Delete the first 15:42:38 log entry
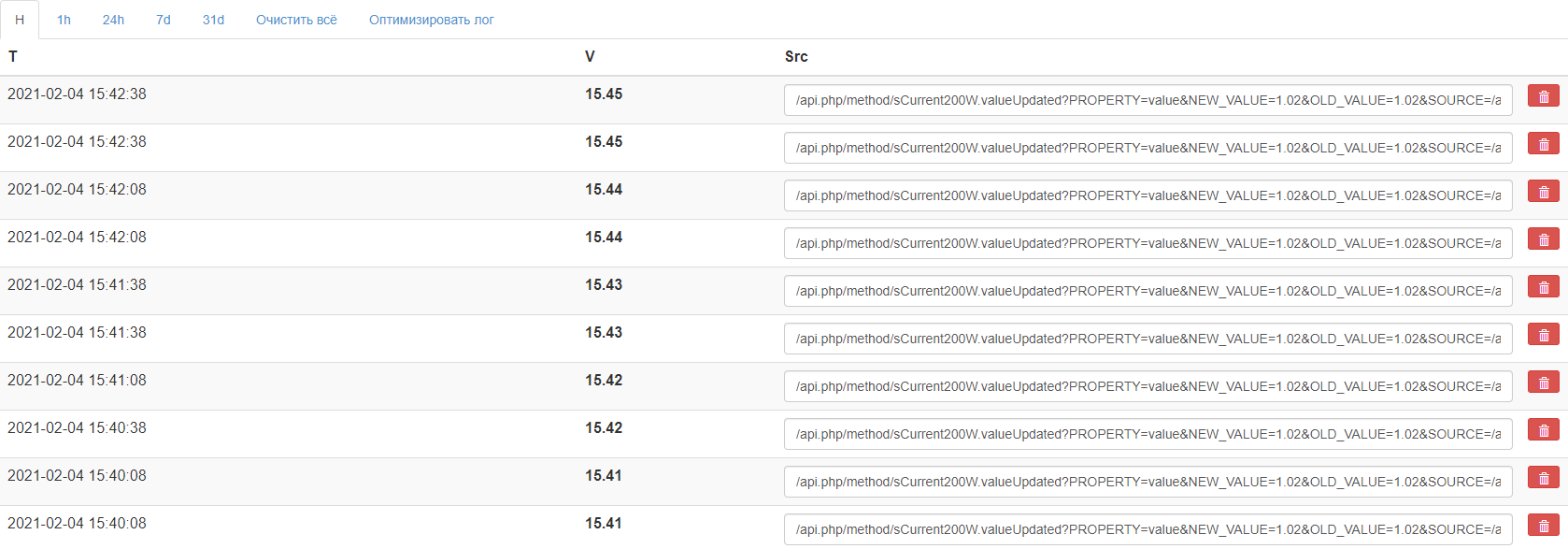Screen dimensions: 1568x549 [1543, 96]
